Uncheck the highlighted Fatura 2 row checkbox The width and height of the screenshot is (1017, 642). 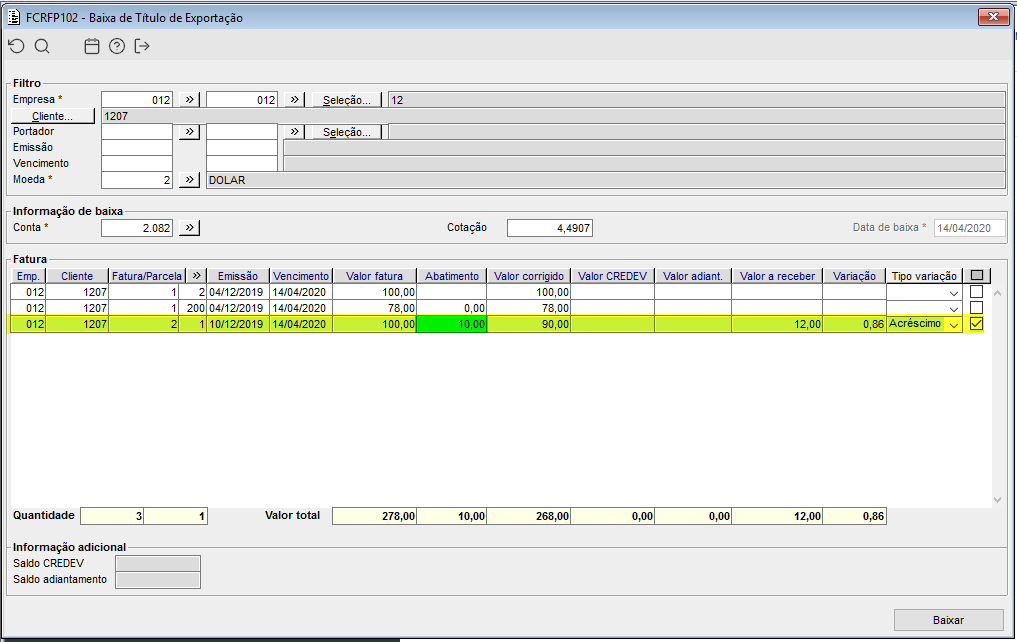coord(976,324)
